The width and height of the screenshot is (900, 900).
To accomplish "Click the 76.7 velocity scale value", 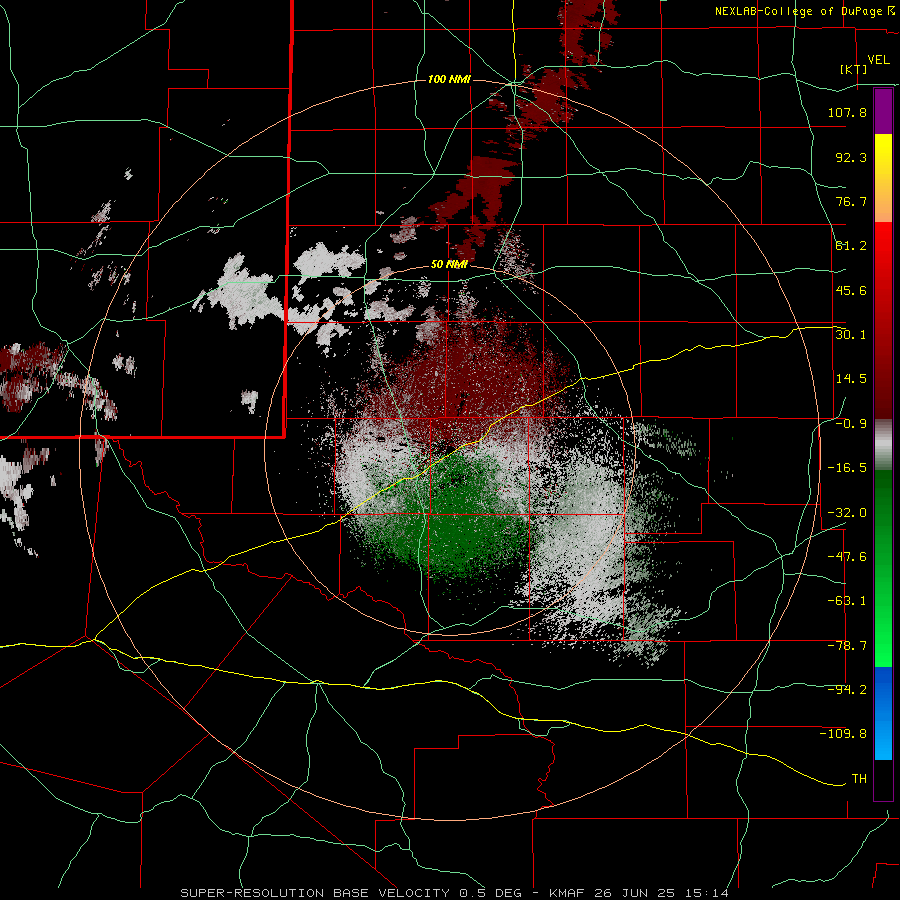I will (851, 201).
